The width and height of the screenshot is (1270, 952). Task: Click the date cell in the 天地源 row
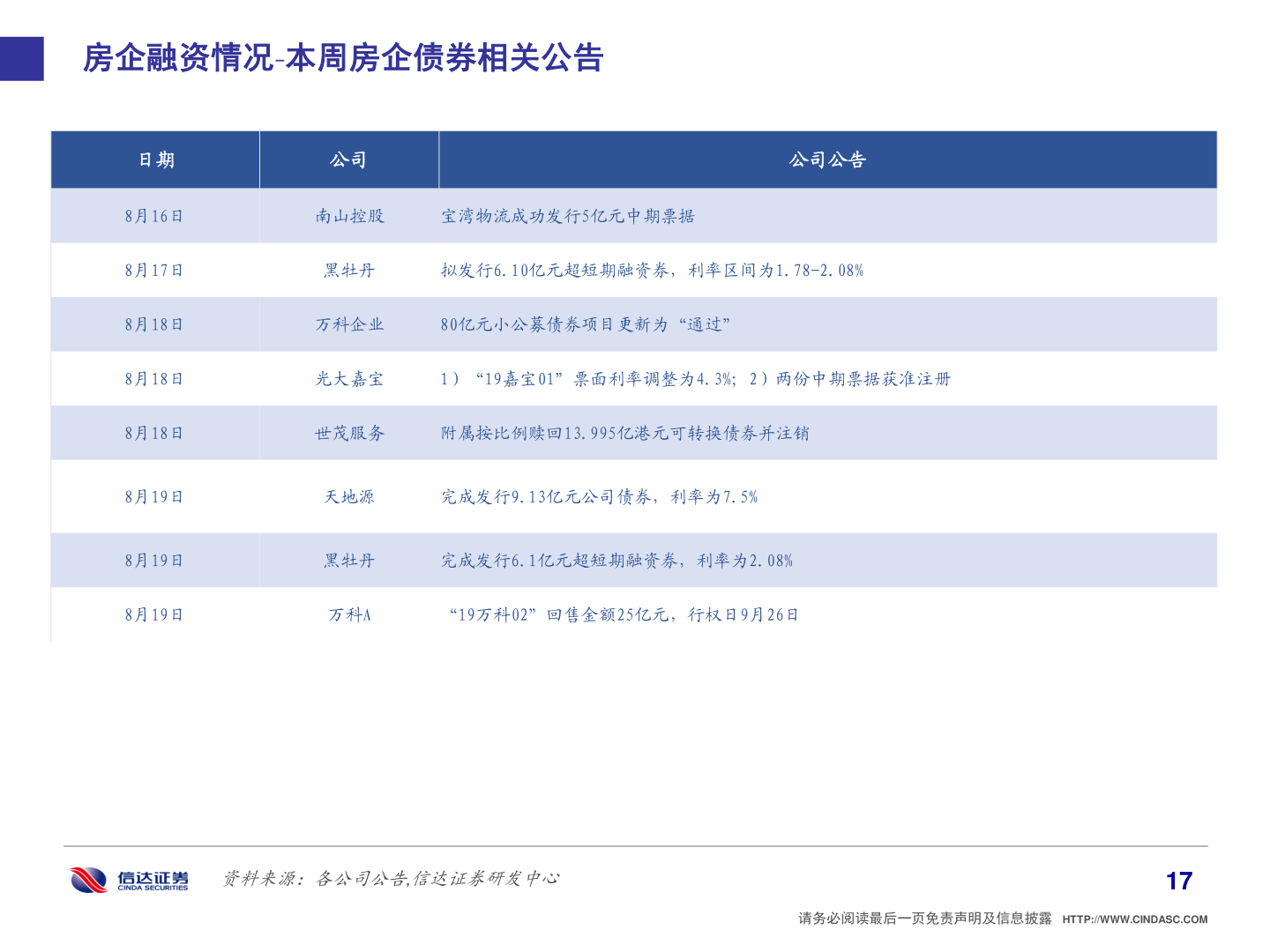(x=154, y=497)
